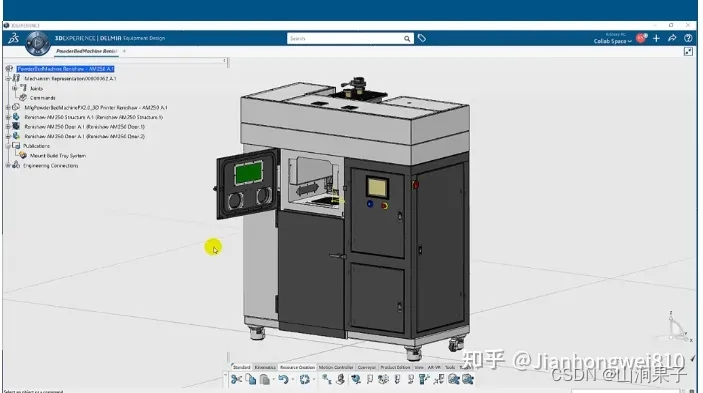
Task: Select the Publications tree item label
Action: coord(36,146)
